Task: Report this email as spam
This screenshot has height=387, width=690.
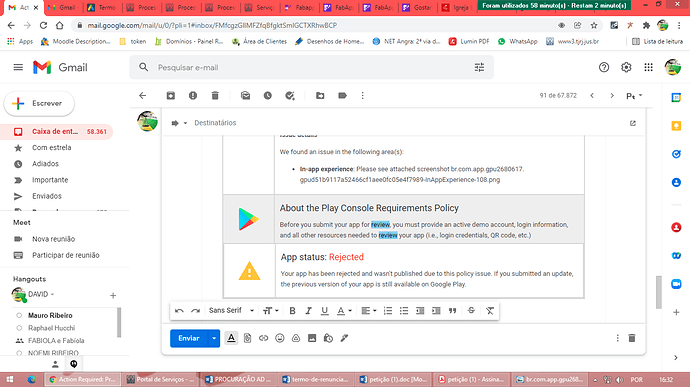Action: pos(193,96)
